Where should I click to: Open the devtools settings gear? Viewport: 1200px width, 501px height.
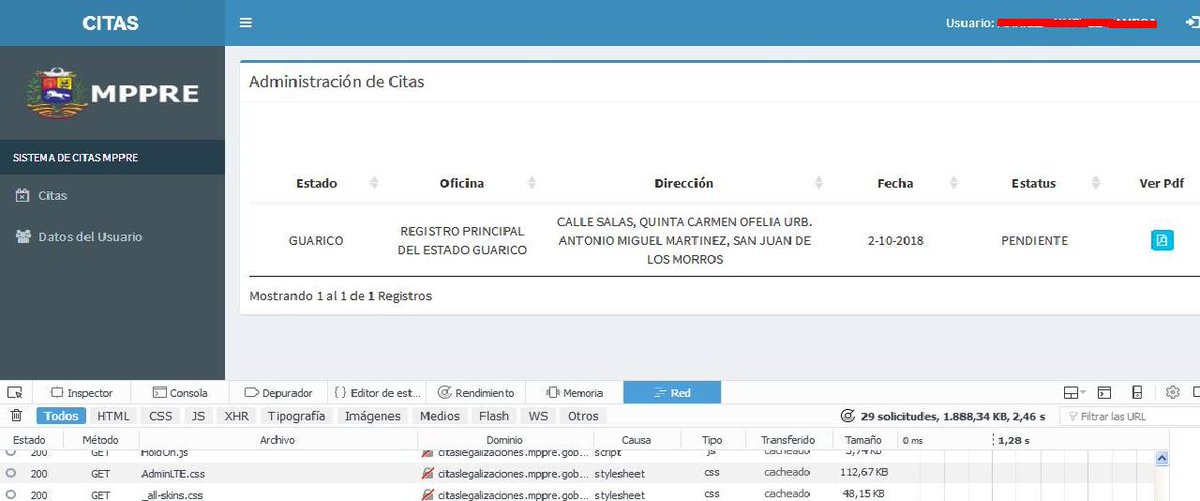pyautogui.click(x=1173, y=392)
